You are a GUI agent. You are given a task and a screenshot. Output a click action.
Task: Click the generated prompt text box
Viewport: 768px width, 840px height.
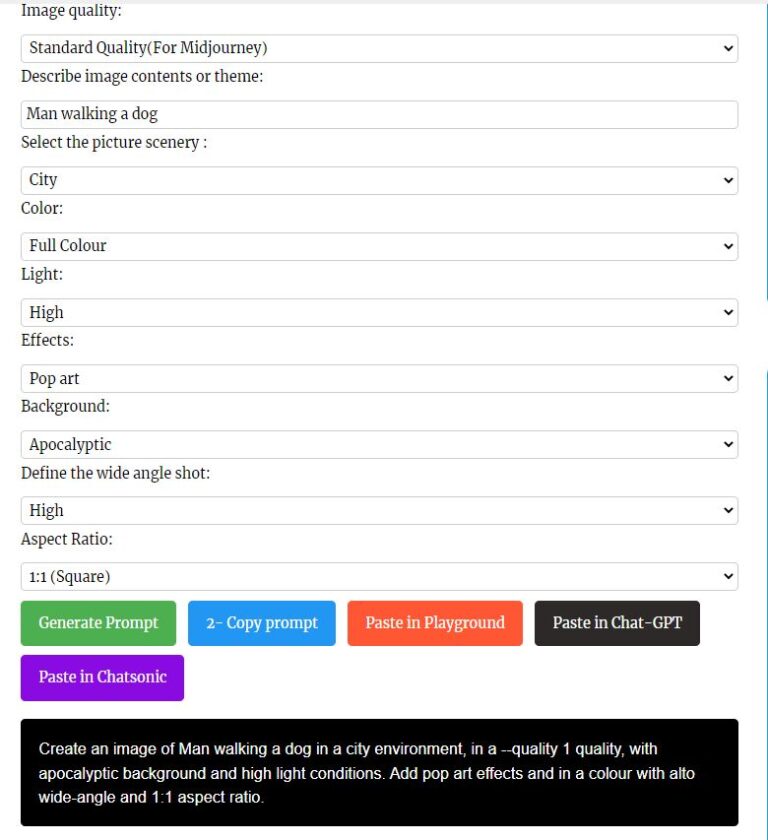[378, 772]
